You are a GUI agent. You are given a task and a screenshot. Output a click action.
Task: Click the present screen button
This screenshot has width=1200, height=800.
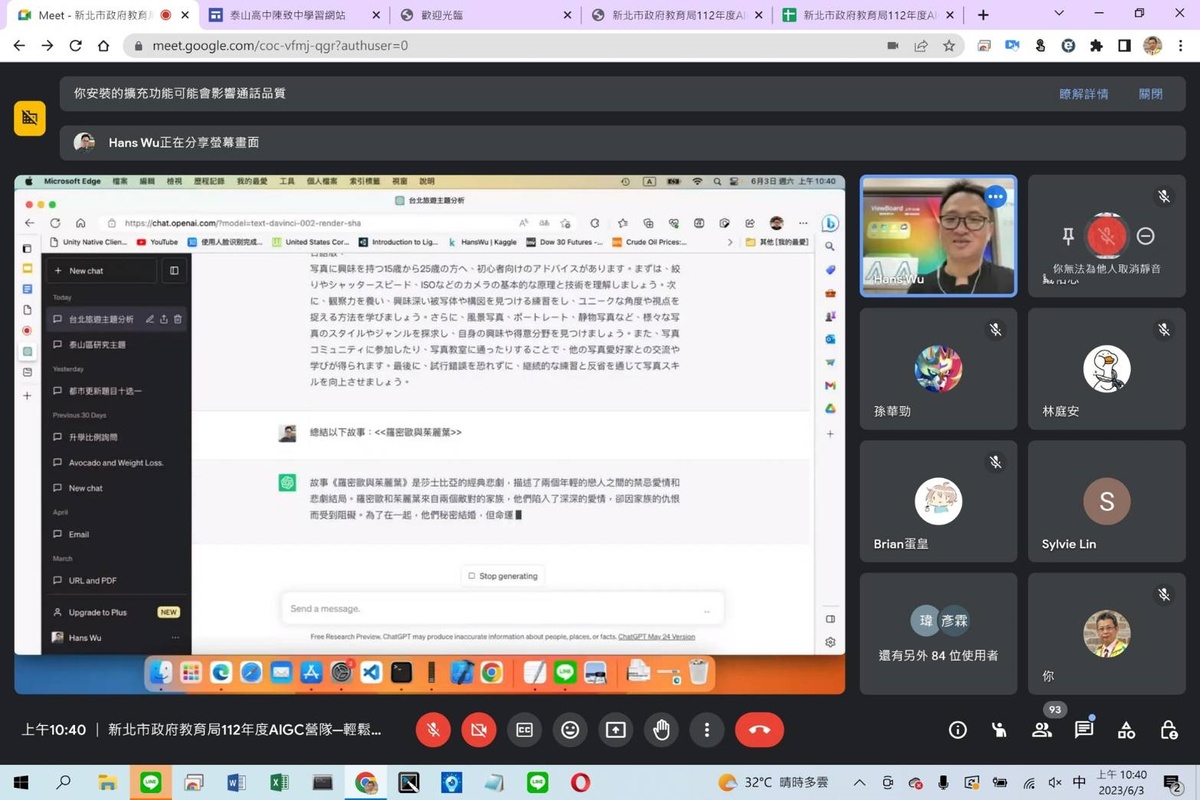616,730
